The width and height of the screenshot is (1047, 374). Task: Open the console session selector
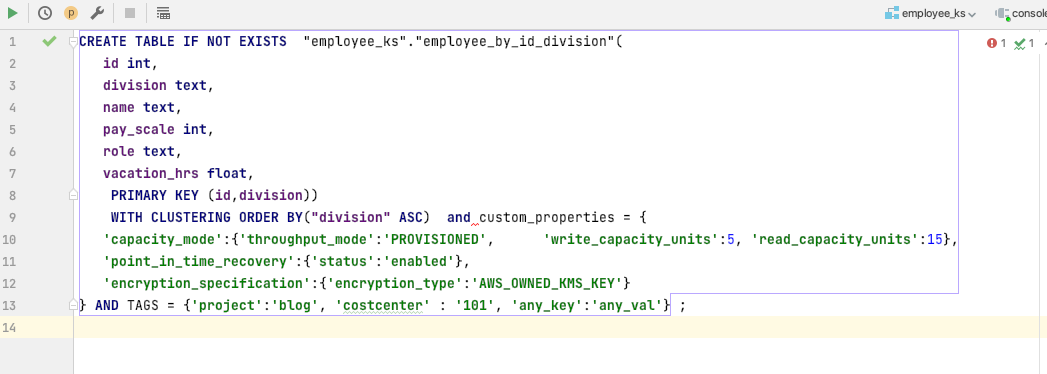click(1021, 13)
